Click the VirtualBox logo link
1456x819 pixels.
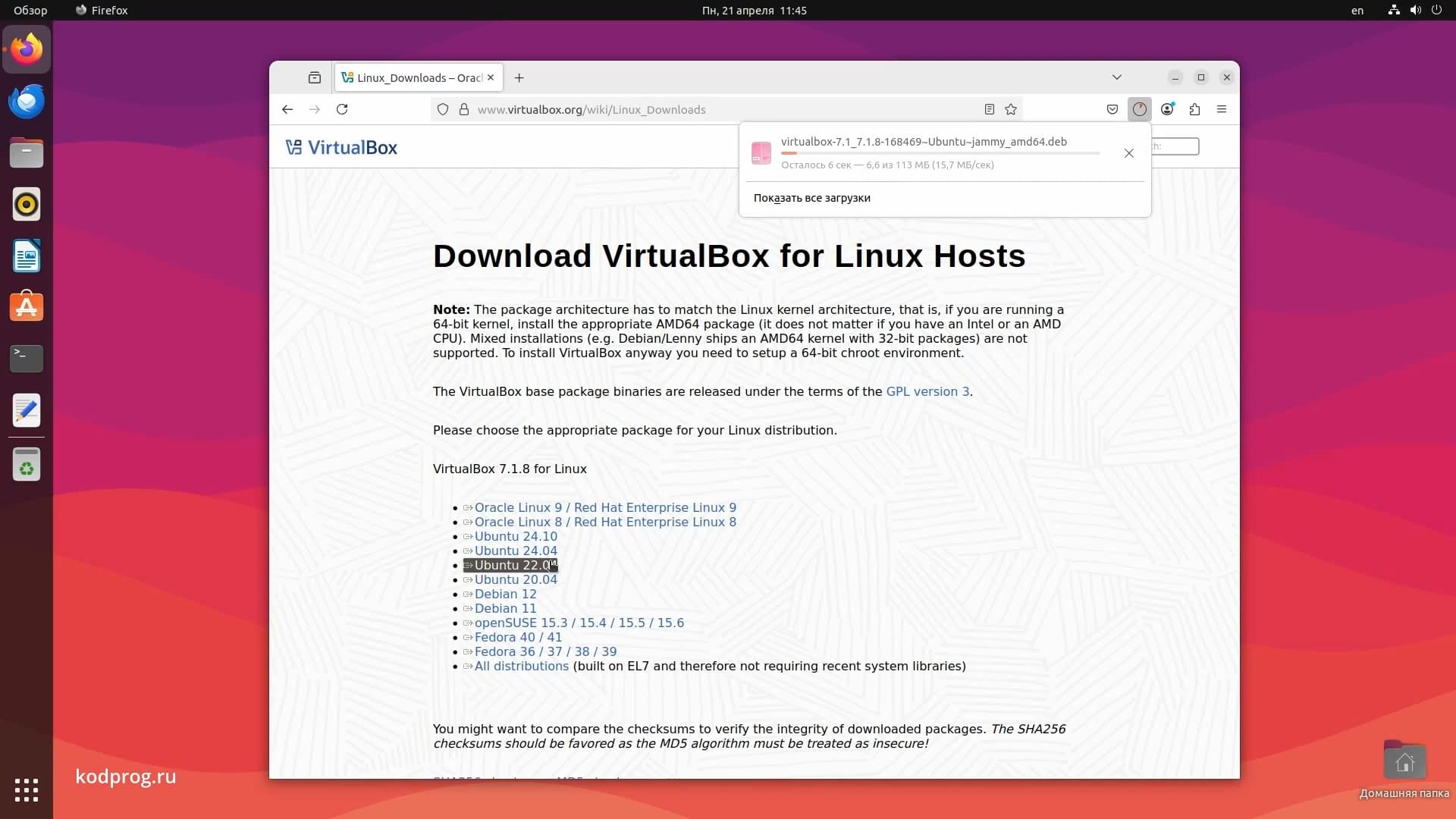tap(341, 147)
